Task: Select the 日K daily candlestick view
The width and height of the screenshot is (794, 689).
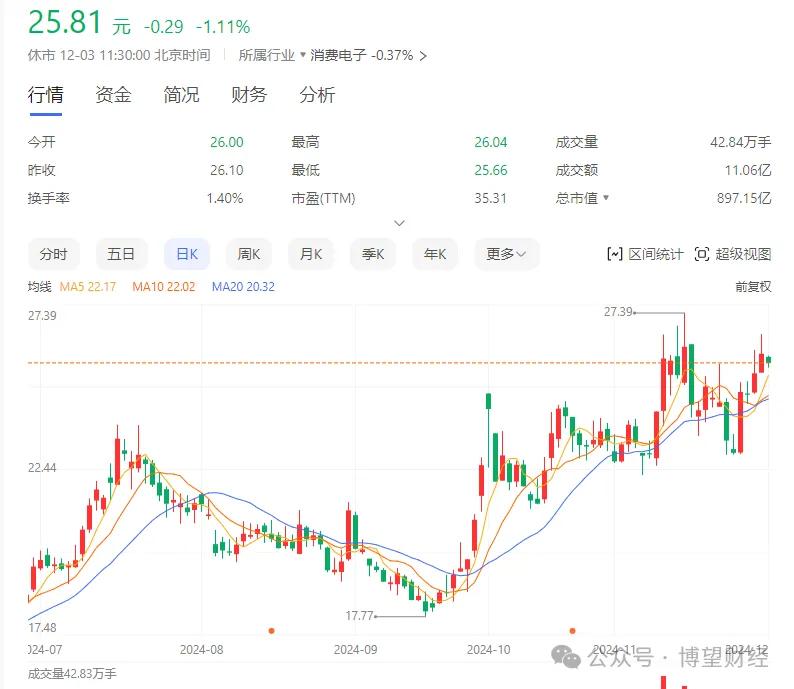Action: pos(187,254)
